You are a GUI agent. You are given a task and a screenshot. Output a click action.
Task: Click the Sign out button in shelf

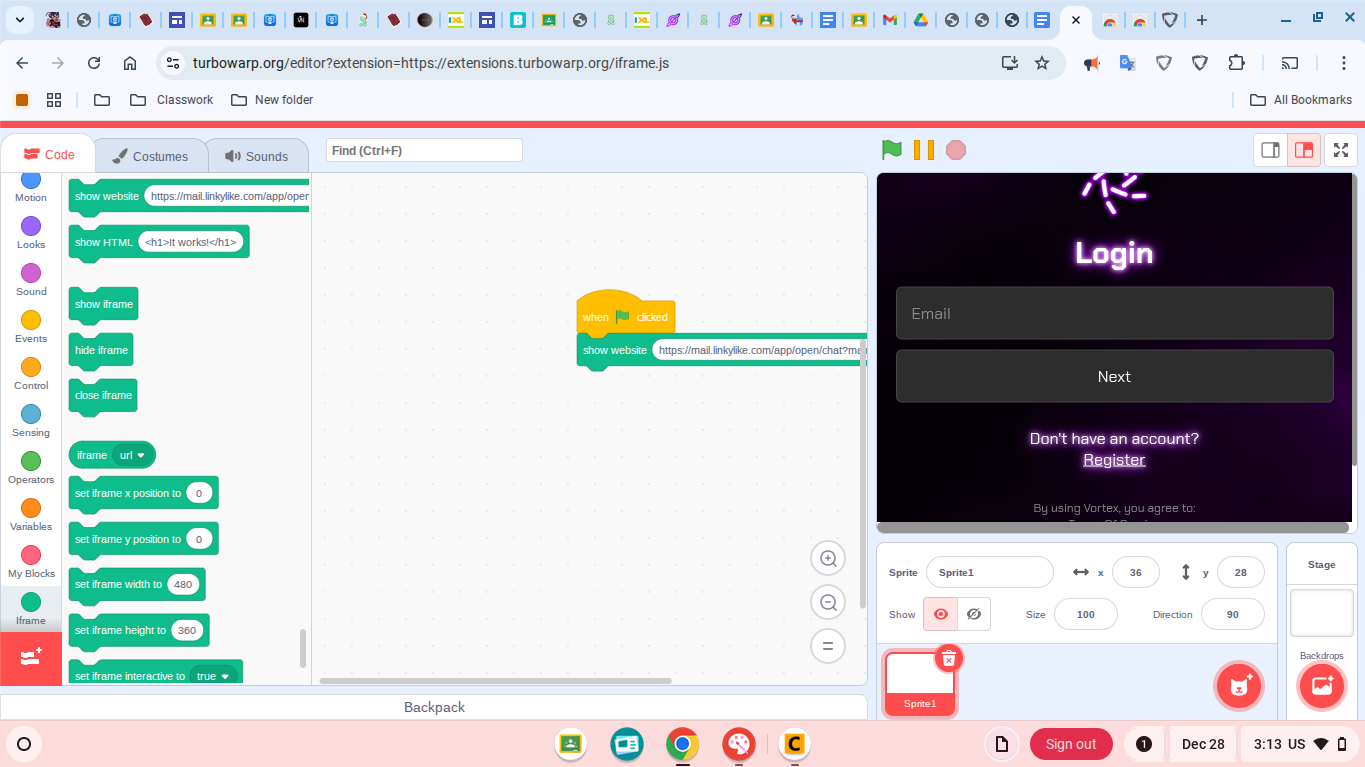click(1071, 744)
